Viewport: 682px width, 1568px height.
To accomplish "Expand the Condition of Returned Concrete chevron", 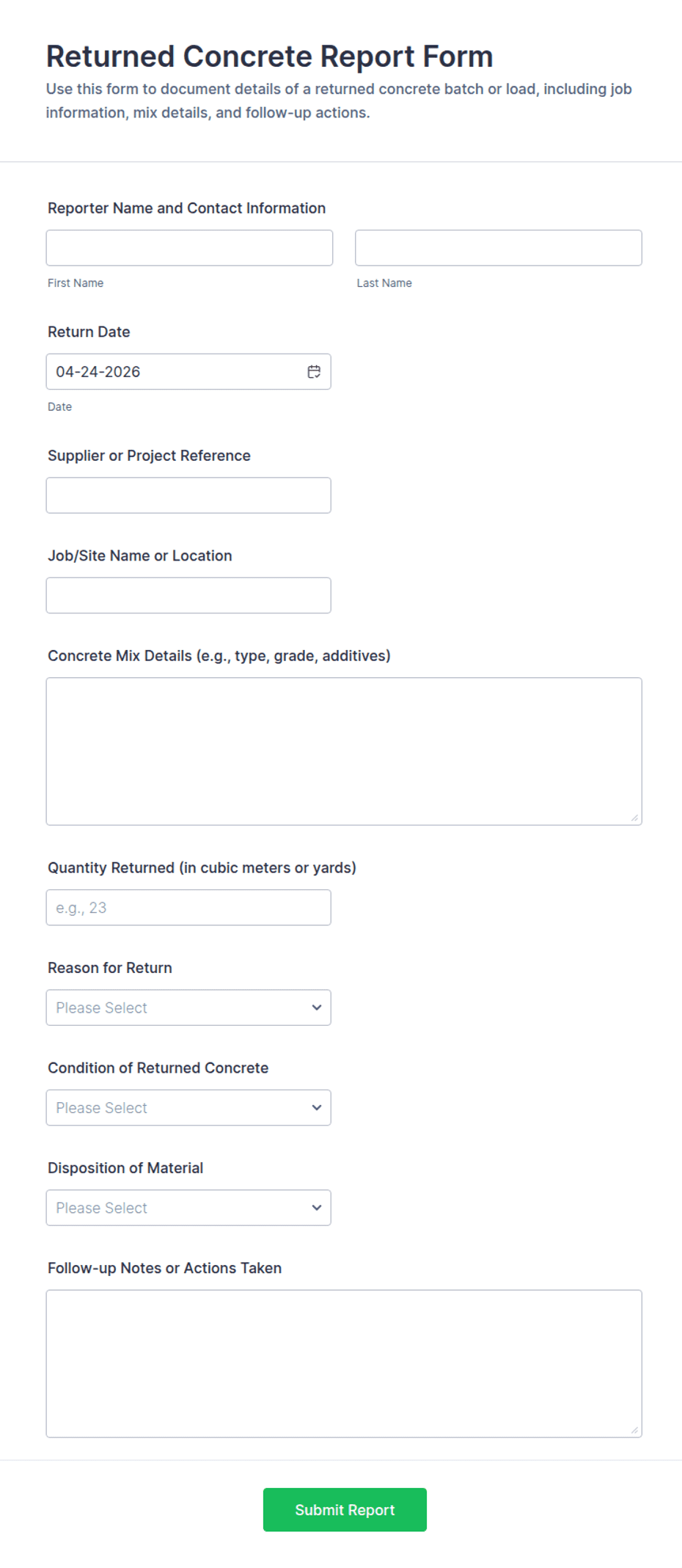I will [x=317, y=1107].
